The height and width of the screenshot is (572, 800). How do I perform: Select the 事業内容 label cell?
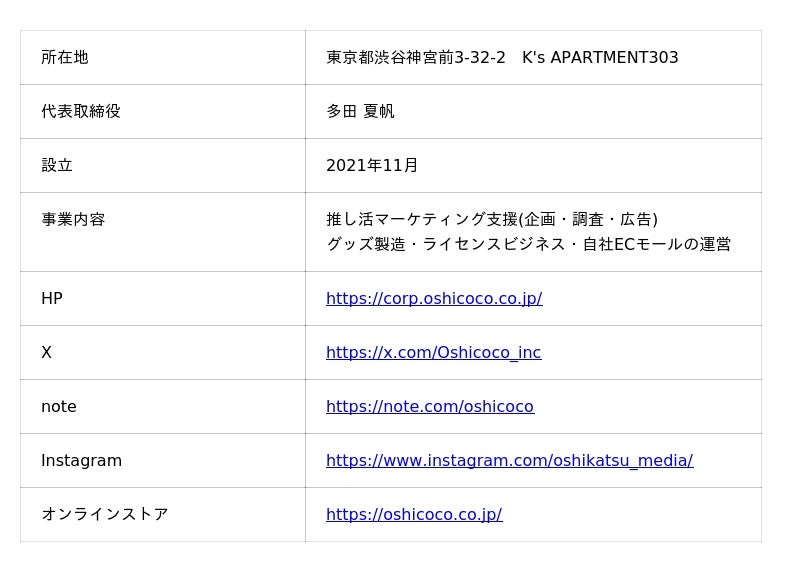(x=163, y=232)
